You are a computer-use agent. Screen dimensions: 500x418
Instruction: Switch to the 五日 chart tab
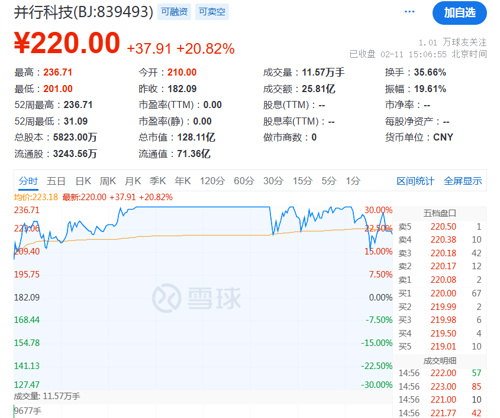coord(56,181)
